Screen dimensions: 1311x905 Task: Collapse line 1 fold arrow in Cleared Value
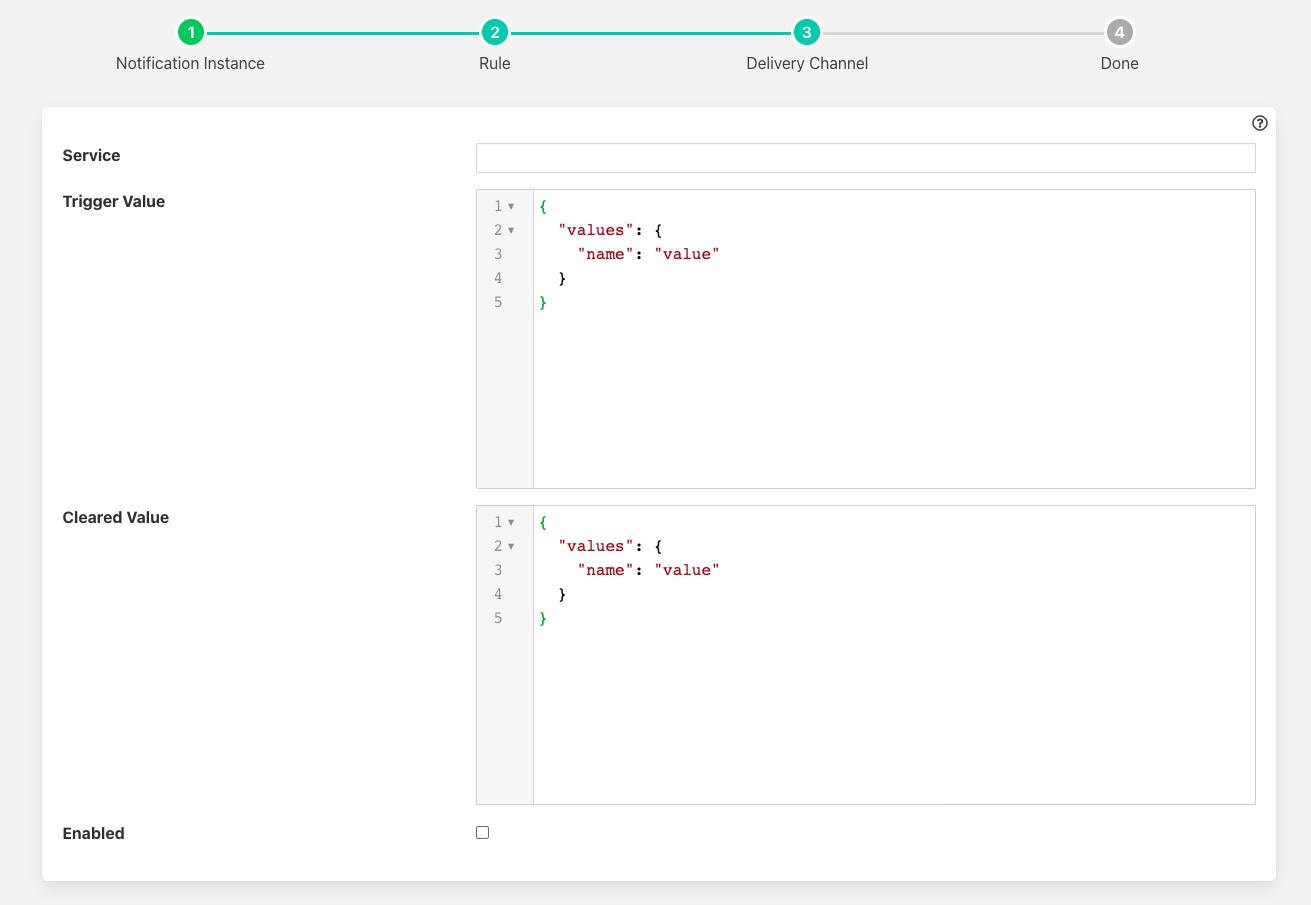pos(511,522)
